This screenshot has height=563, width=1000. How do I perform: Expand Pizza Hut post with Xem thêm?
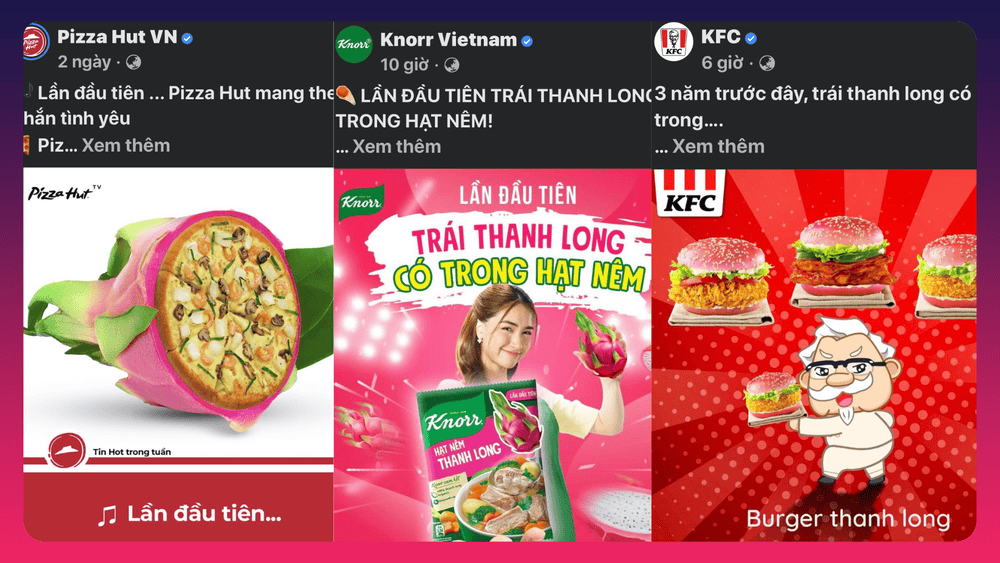(x=126, y=145)
